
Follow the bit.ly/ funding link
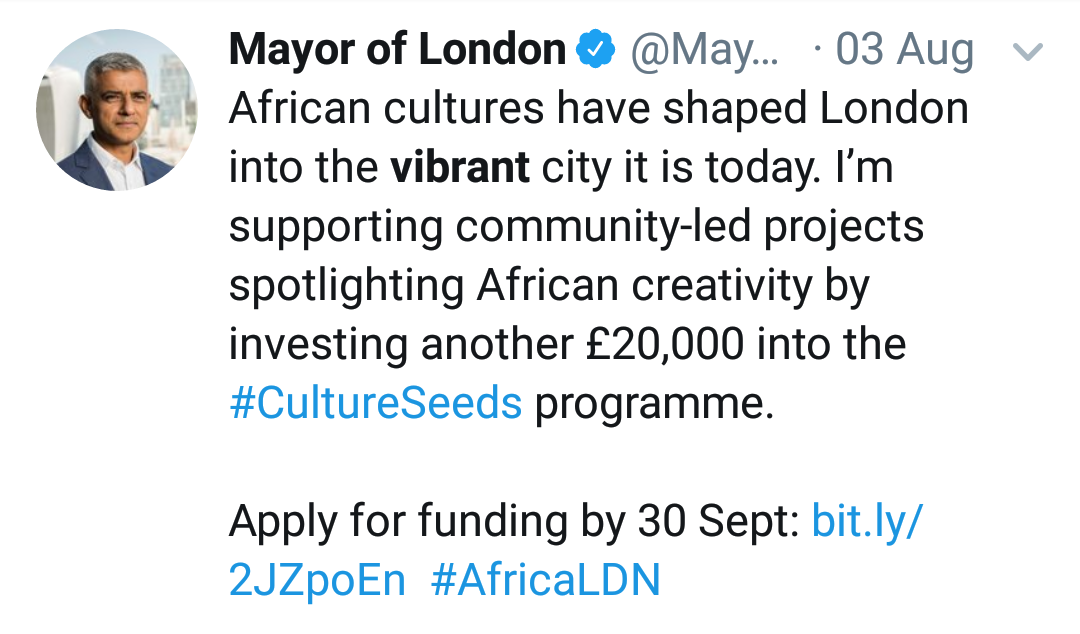(x=865, y=520)
